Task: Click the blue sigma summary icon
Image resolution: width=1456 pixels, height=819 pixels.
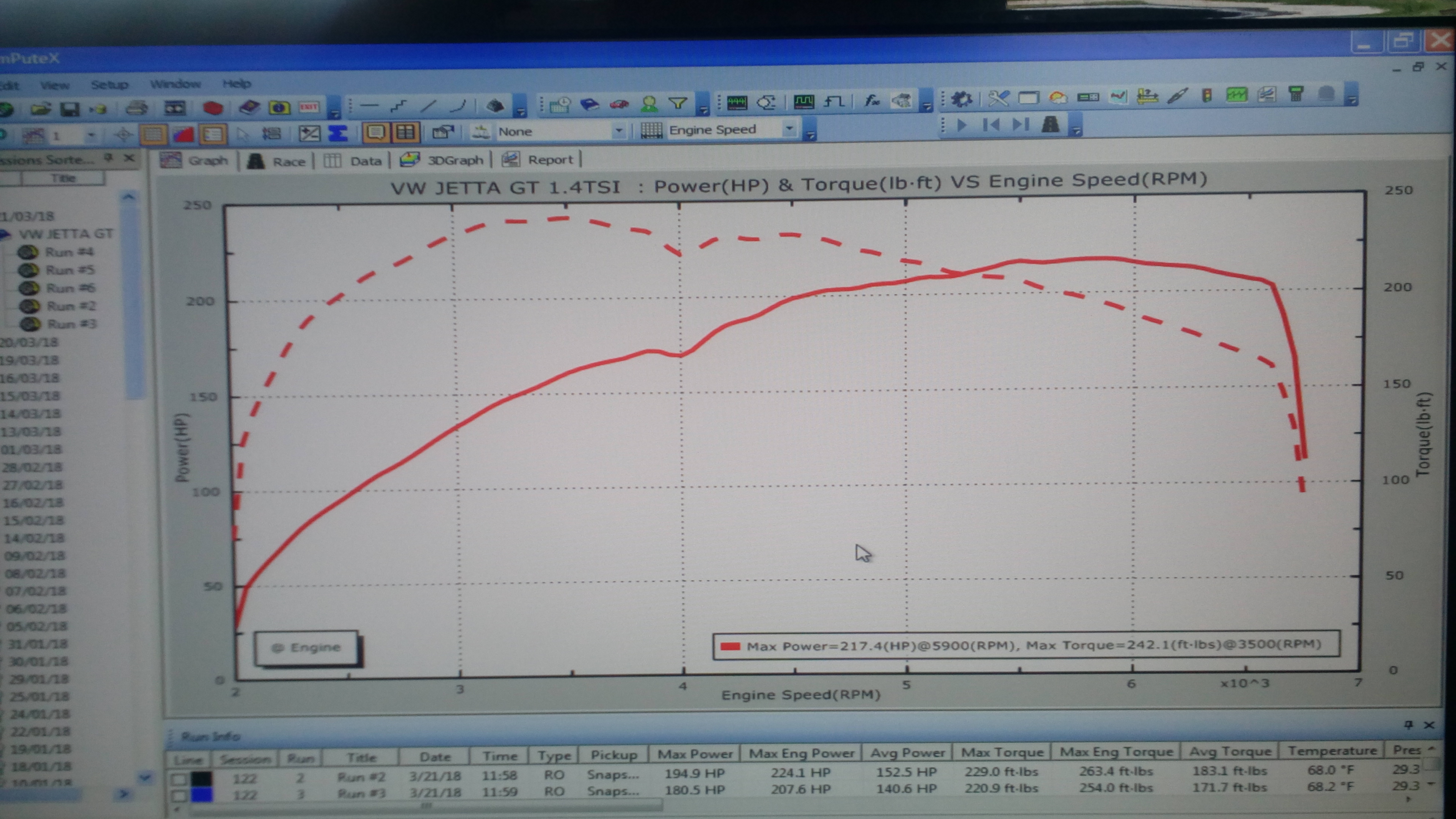Action: [337, 134]
